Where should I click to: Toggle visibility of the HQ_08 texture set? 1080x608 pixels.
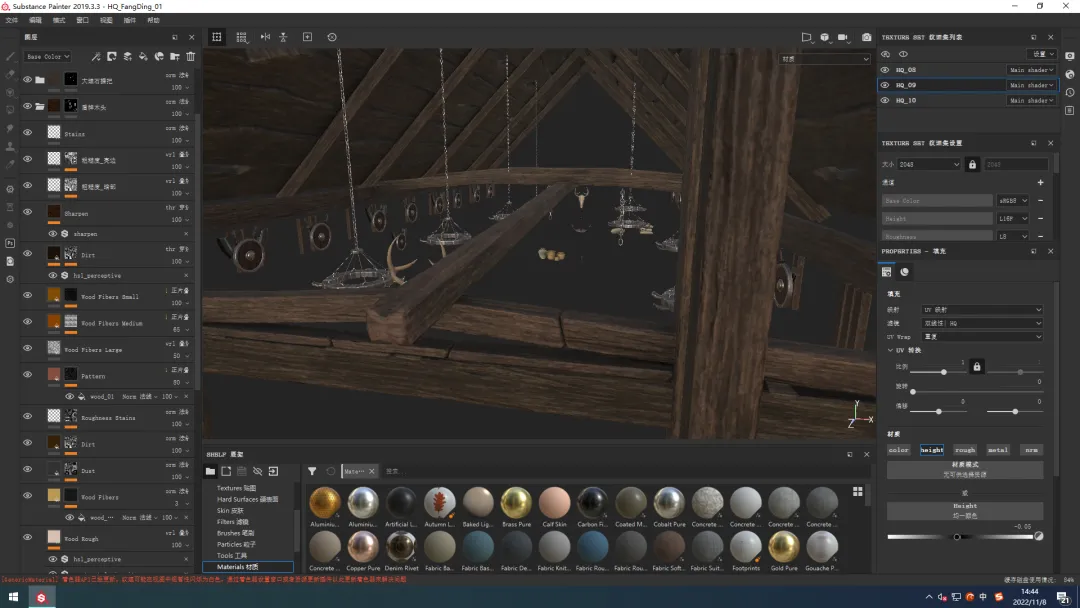885,70
